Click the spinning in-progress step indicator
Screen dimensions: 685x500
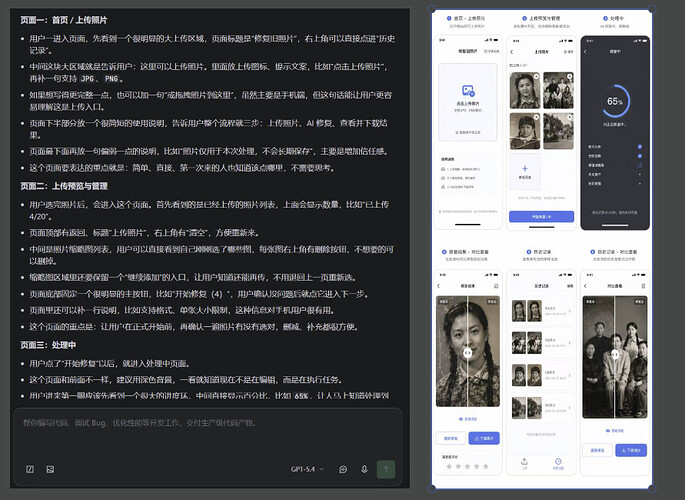(x=640, y=165)
